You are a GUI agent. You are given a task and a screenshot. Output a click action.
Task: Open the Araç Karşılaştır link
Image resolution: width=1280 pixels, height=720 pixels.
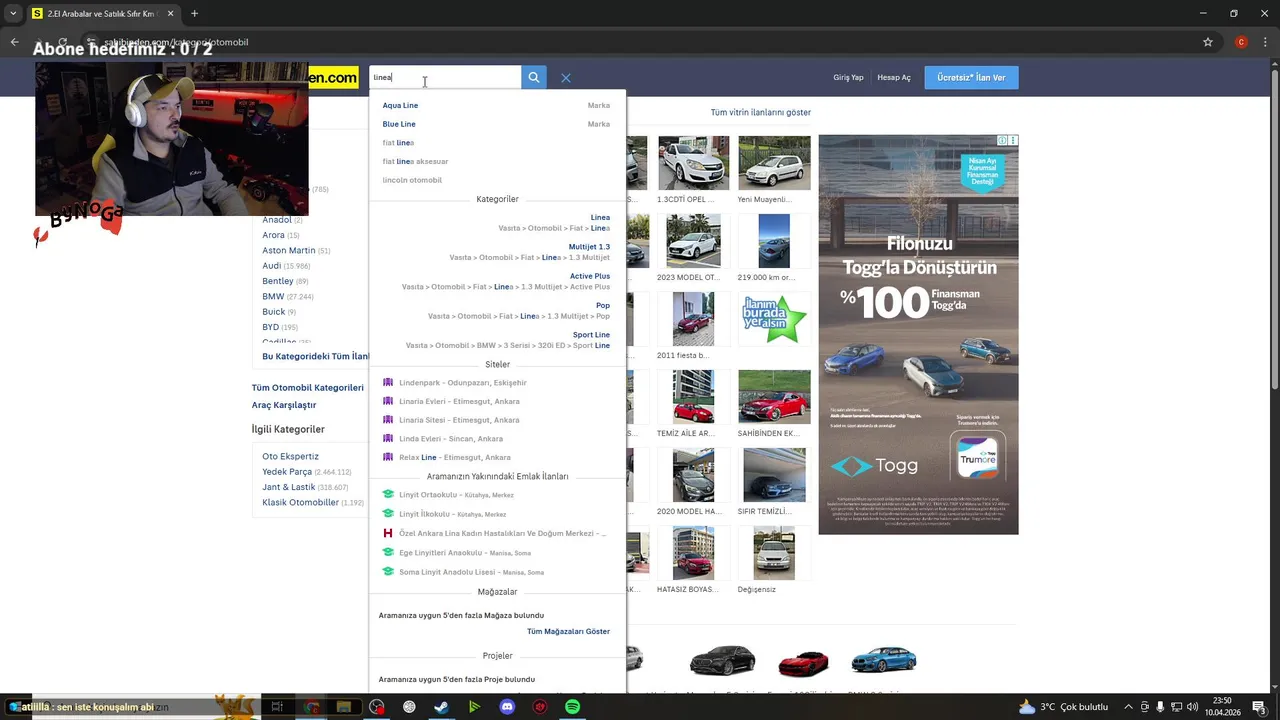pos(284,405)
